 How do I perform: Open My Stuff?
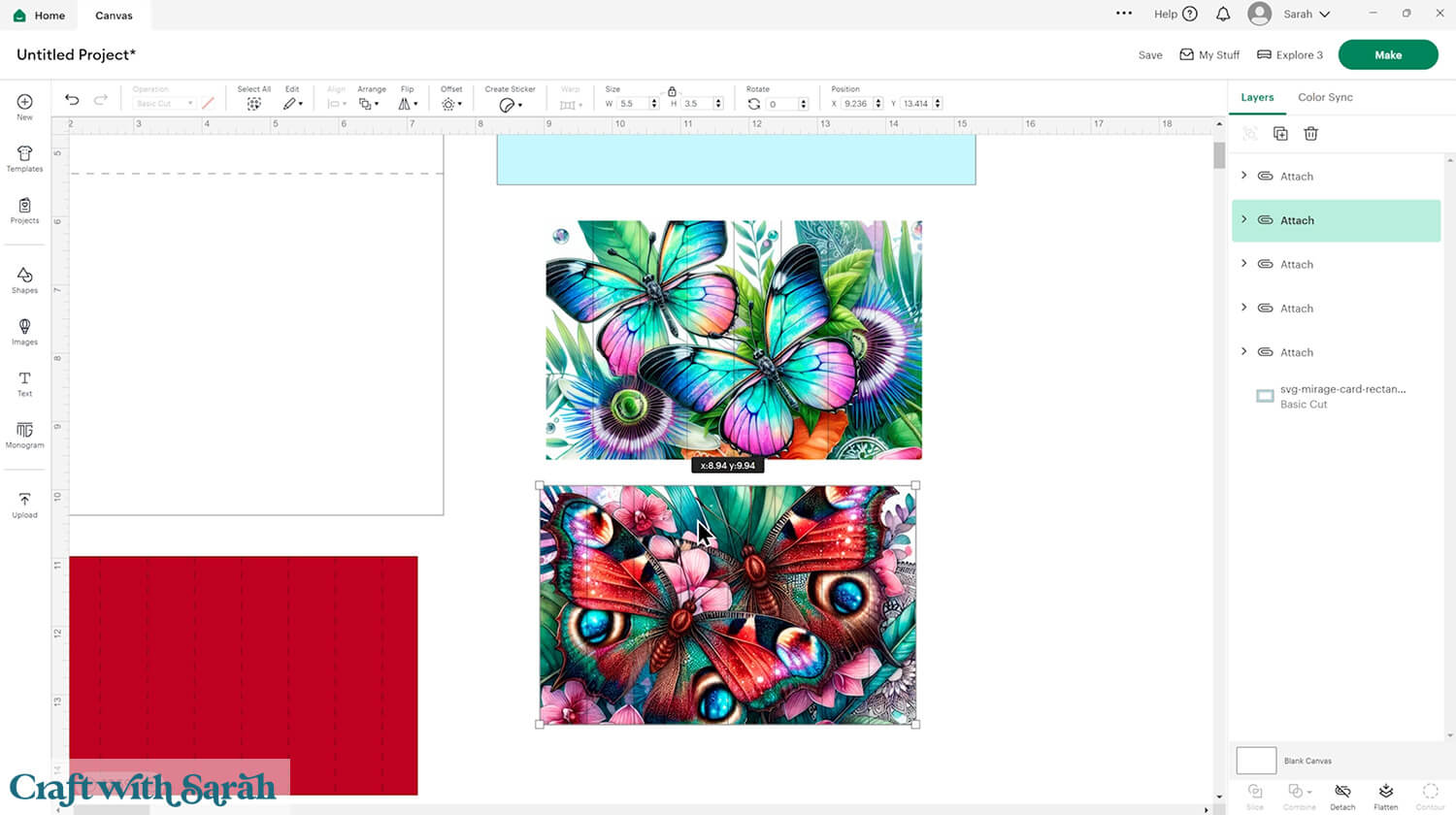(x=1209, y=55)
